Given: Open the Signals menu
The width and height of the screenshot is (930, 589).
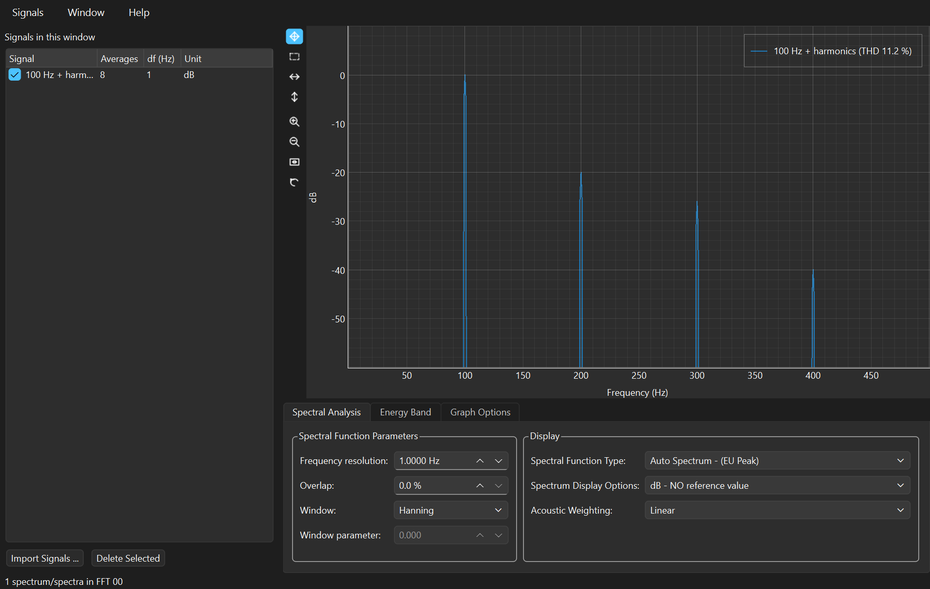Looking at the screenshot, I should coord(28,12).
